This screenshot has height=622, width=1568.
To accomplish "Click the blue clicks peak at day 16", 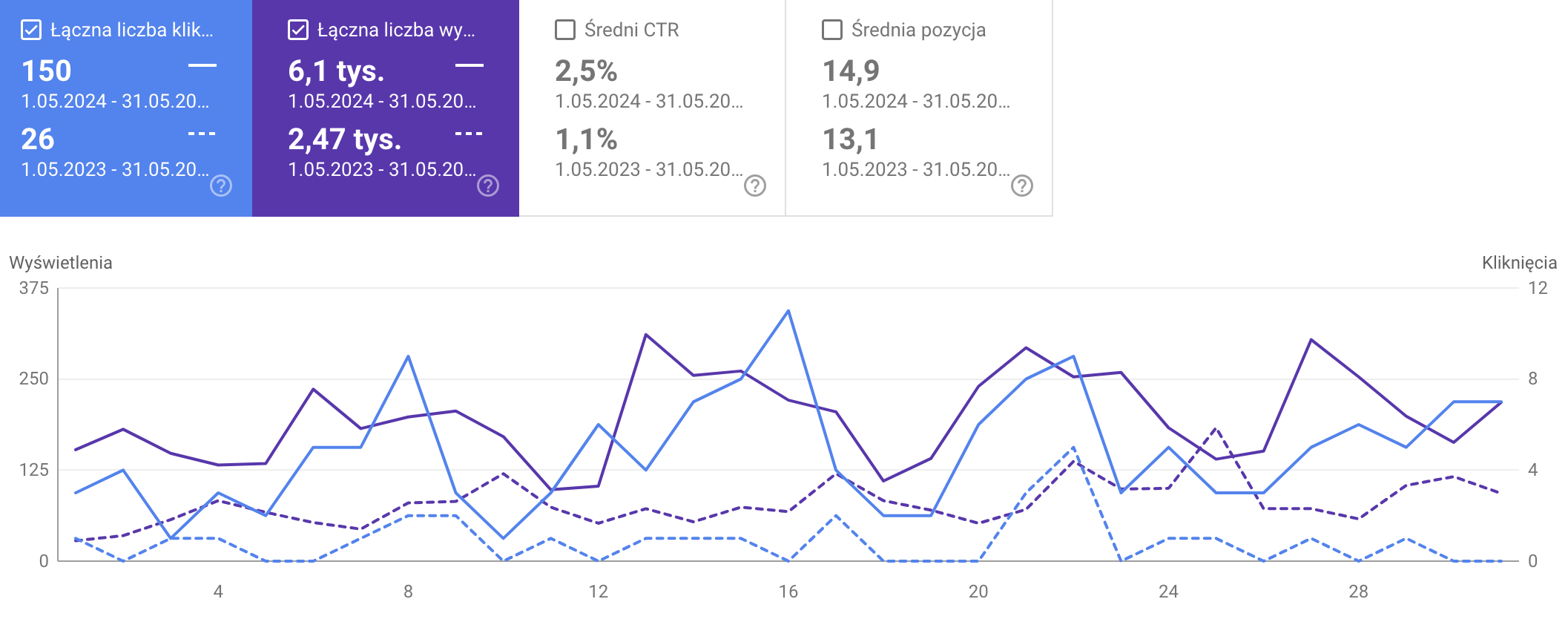I will click(788, 311).
